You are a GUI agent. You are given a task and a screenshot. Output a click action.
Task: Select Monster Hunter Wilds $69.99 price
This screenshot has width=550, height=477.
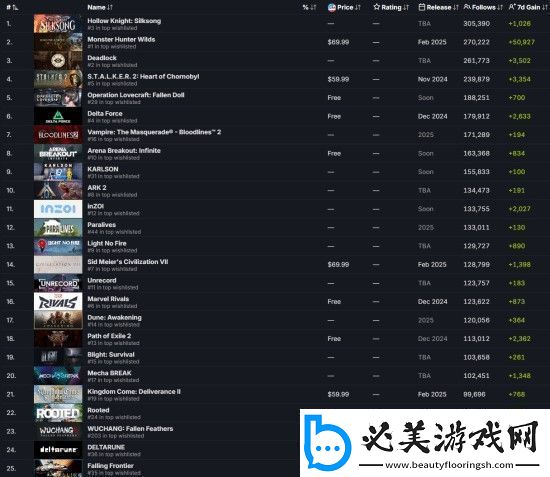pos(338,42)
